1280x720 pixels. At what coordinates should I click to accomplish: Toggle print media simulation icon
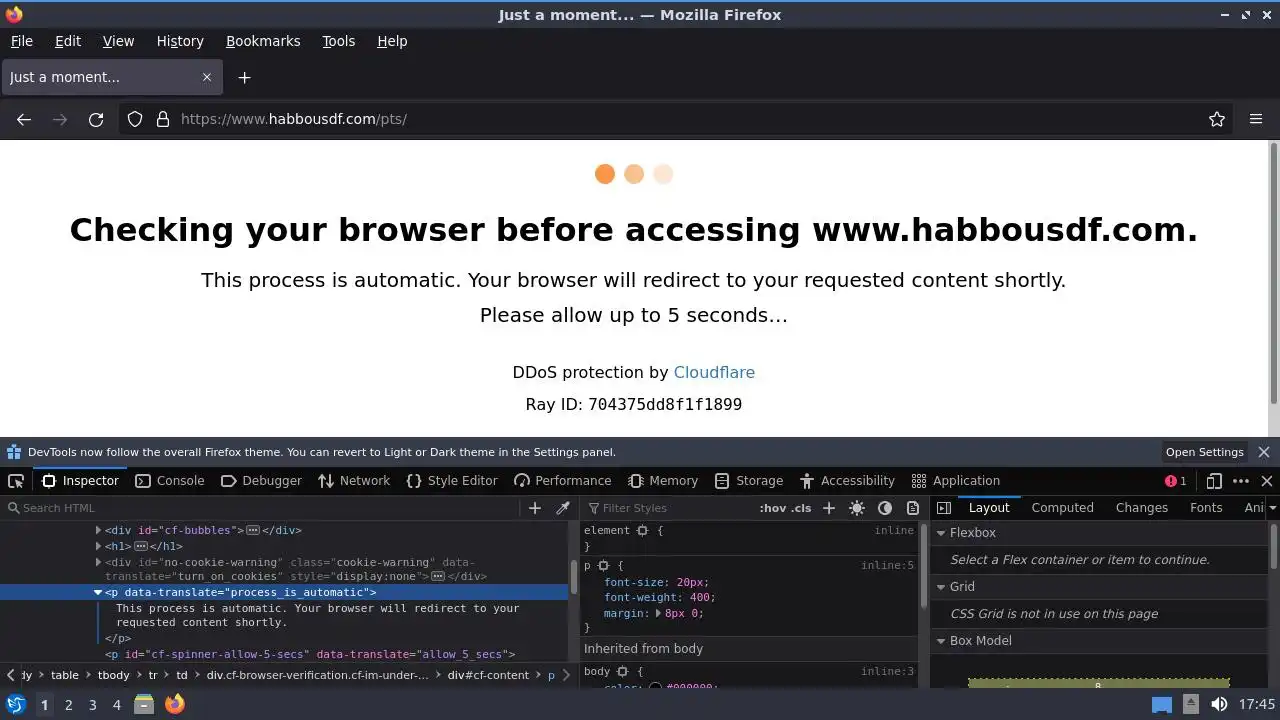click(x=913, y=508)
